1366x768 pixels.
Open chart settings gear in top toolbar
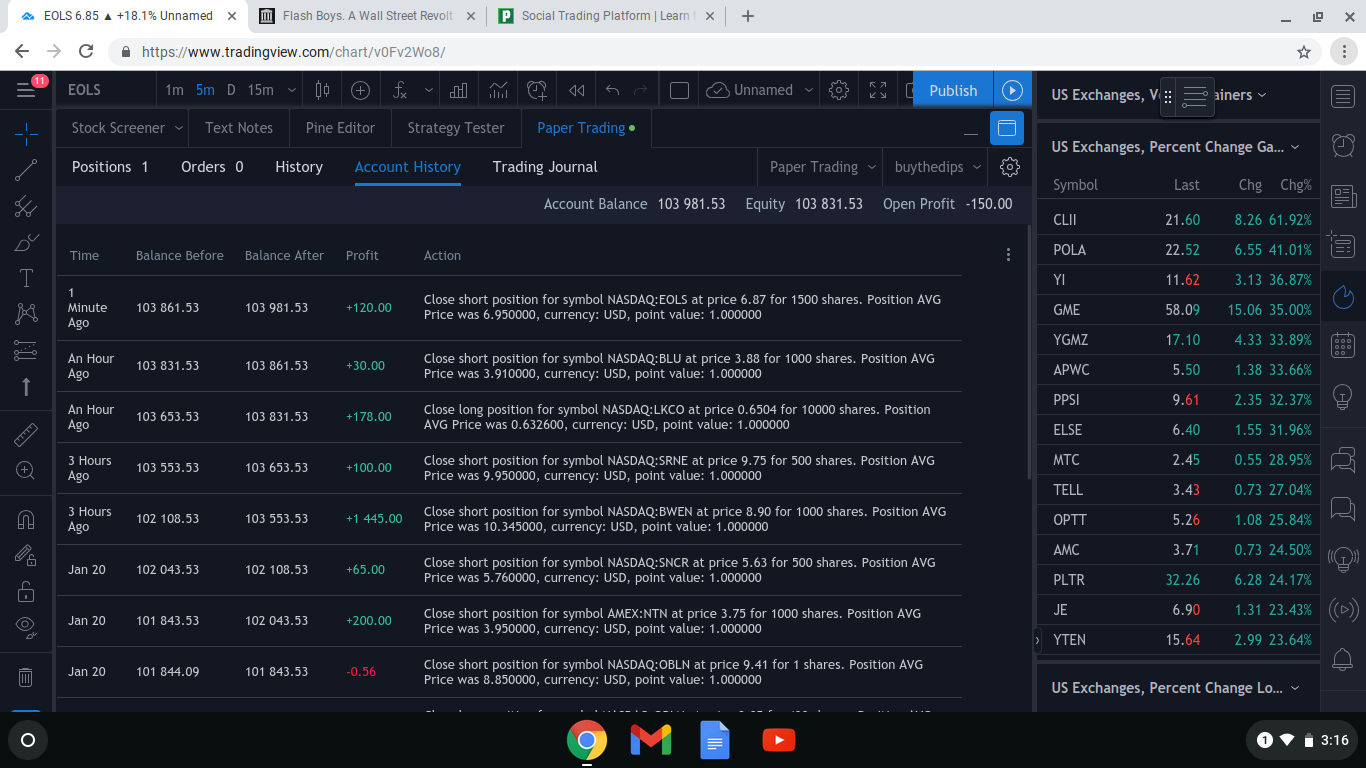click(x=839, y=90)
